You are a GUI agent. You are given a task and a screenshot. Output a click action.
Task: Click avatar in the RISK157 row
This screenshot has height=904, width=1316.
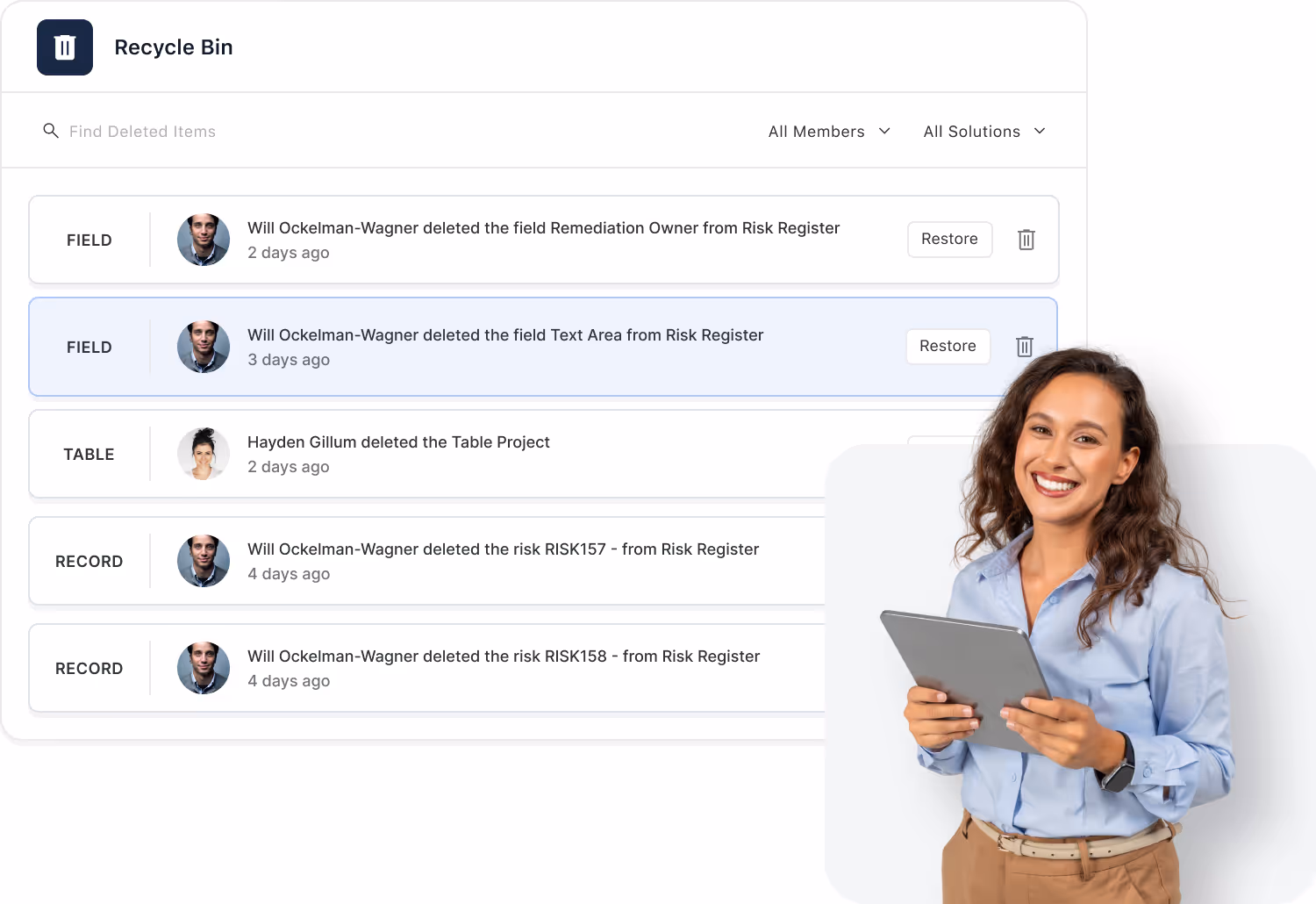pyautogui.click(x=204, y=561)
